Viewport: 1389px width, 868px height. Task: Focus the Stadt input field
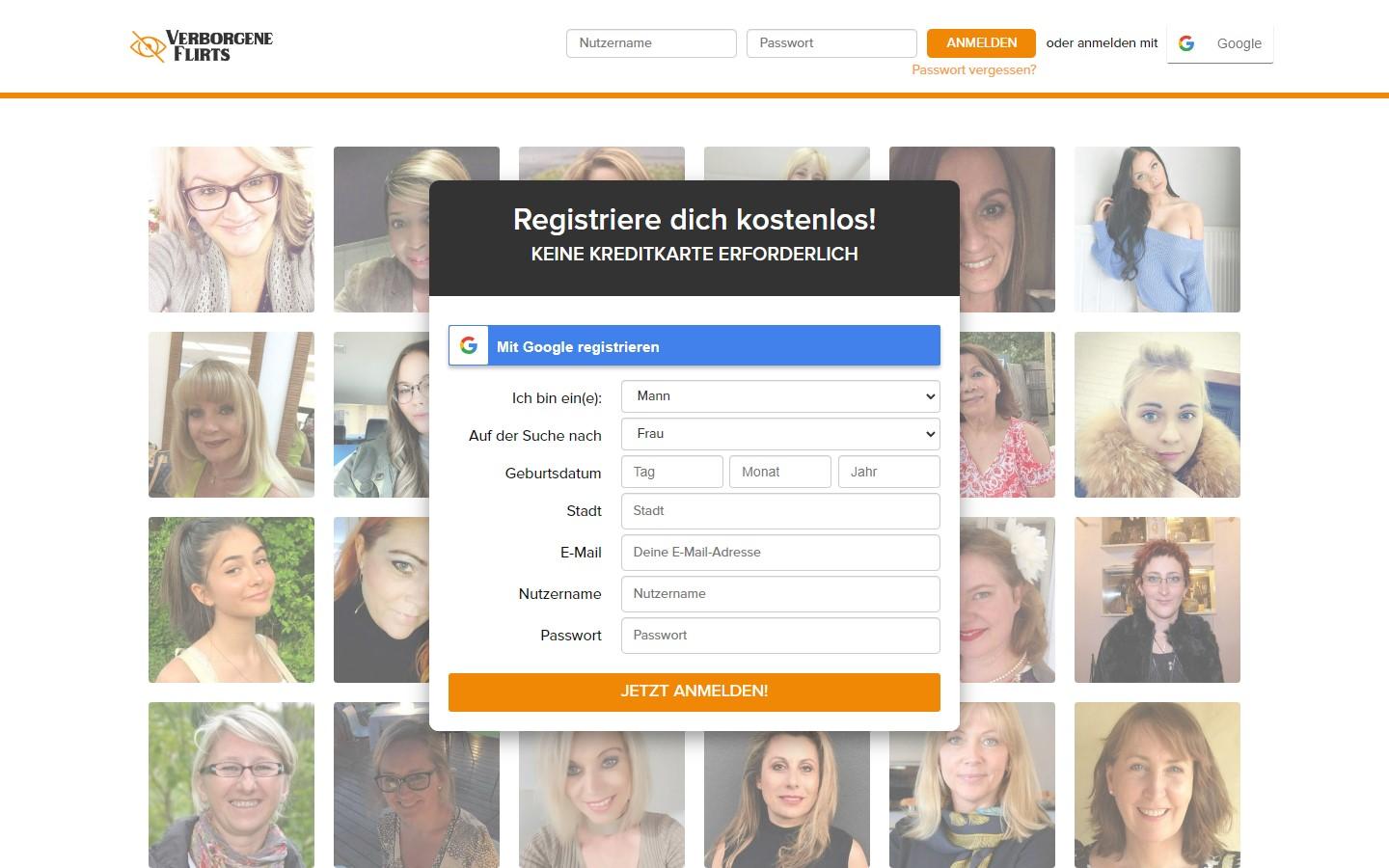[780, 511]
